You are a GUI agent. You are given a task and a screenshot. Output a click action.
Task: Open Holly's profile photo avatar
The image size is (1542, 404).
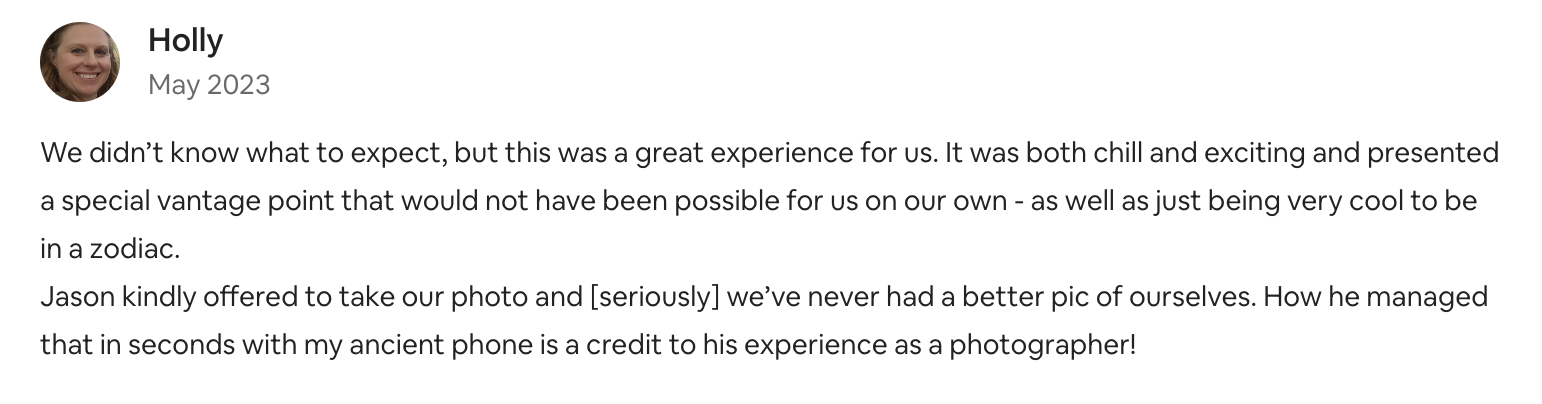pyautogui.click(x=80, y=62)
